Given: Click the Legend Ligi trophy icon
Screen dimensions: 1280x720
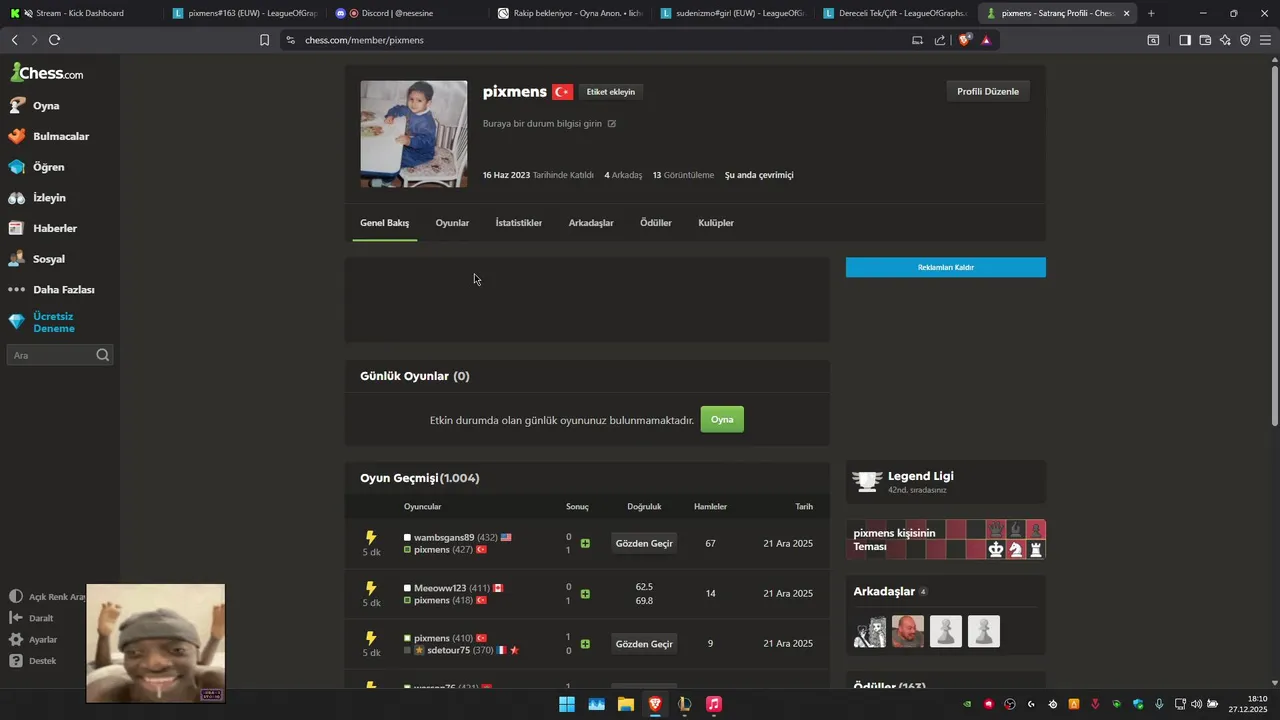Looking at the screenshot, I should tap(868, 481).
